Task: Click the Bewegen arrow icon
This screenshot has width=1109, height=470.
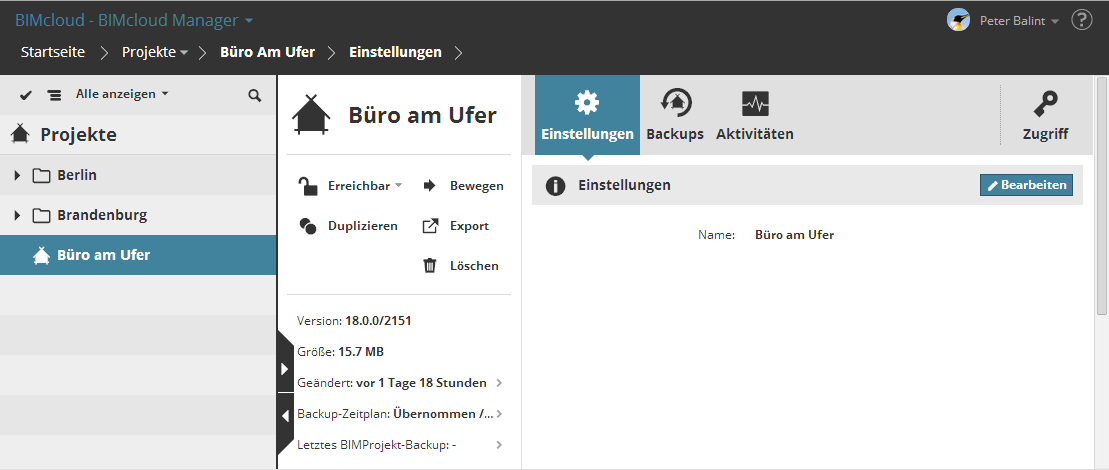Action: click(x=430, y=185)
